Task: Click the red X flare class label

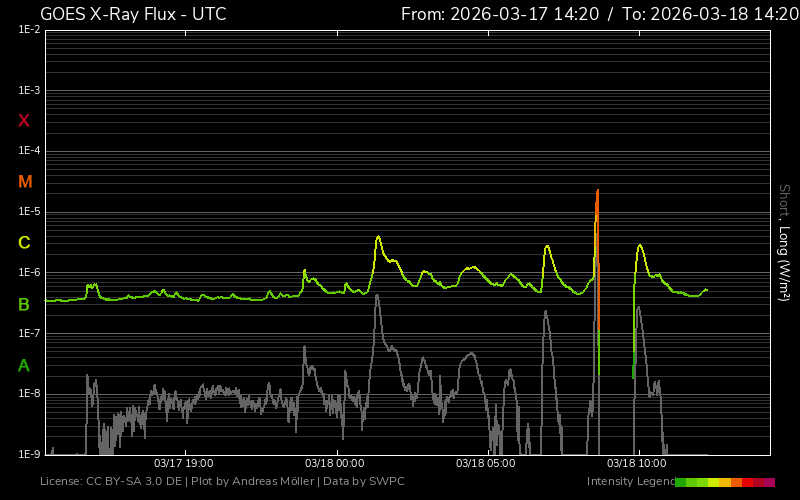Action: [24, 121]
